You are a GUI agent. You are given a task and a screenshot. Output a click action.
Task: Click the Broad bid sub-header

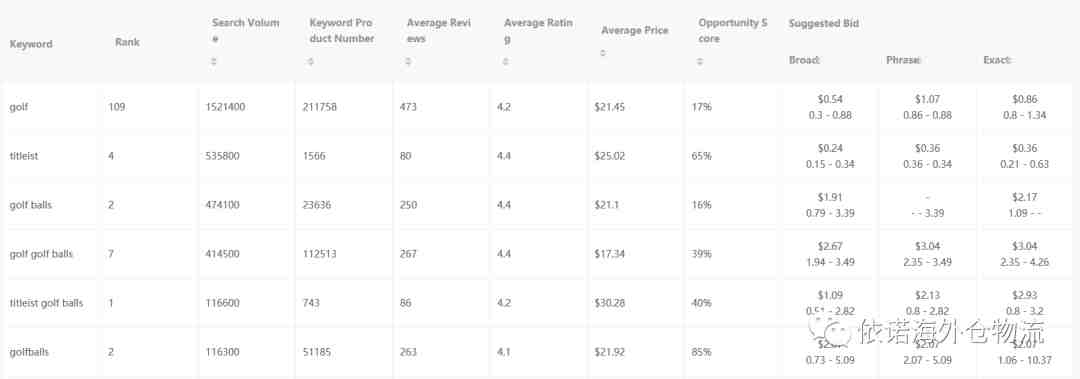point(804,60)
